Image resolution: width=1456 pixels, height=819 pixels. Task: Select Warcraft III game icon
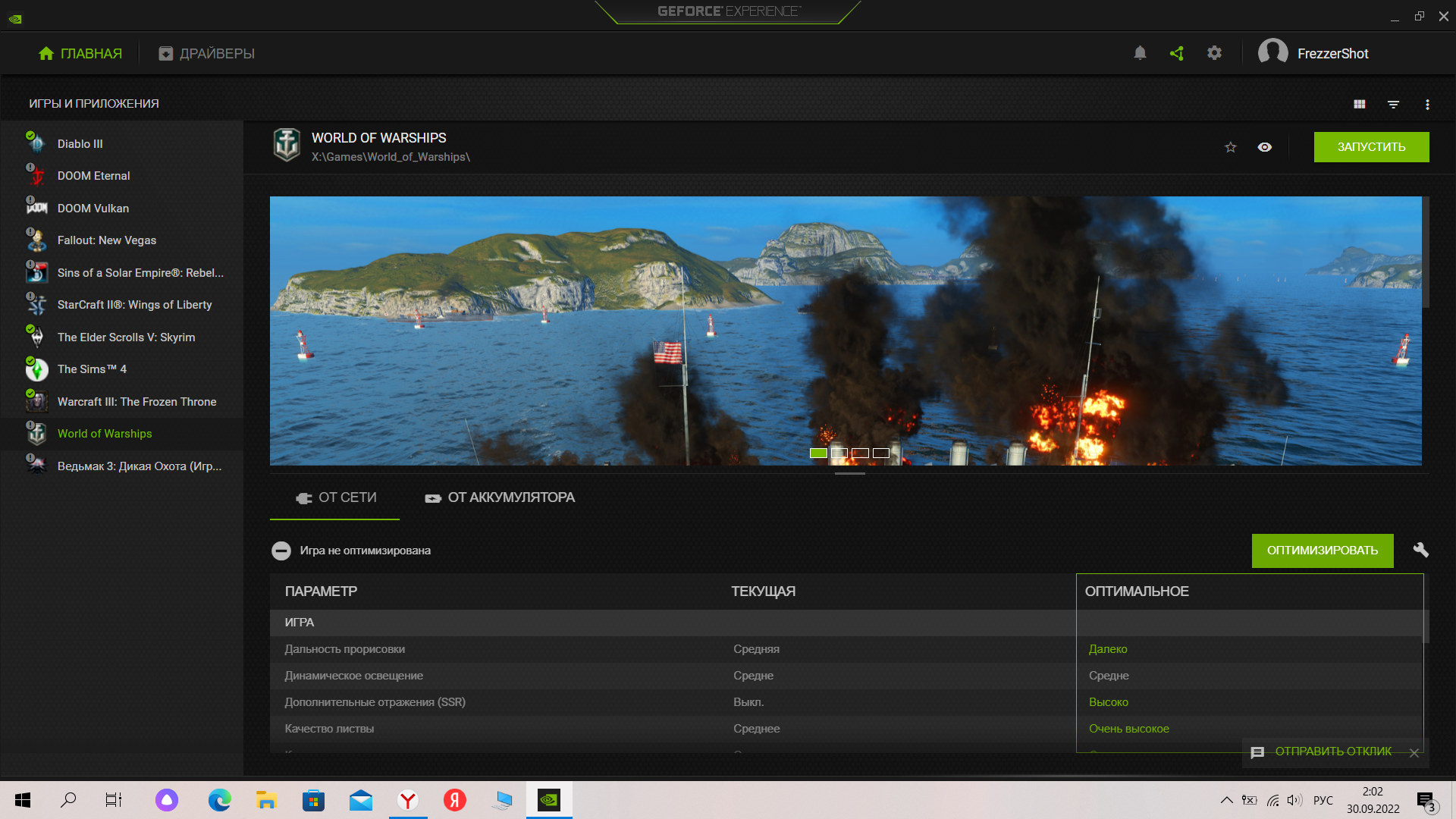click(x=36, y=401)
